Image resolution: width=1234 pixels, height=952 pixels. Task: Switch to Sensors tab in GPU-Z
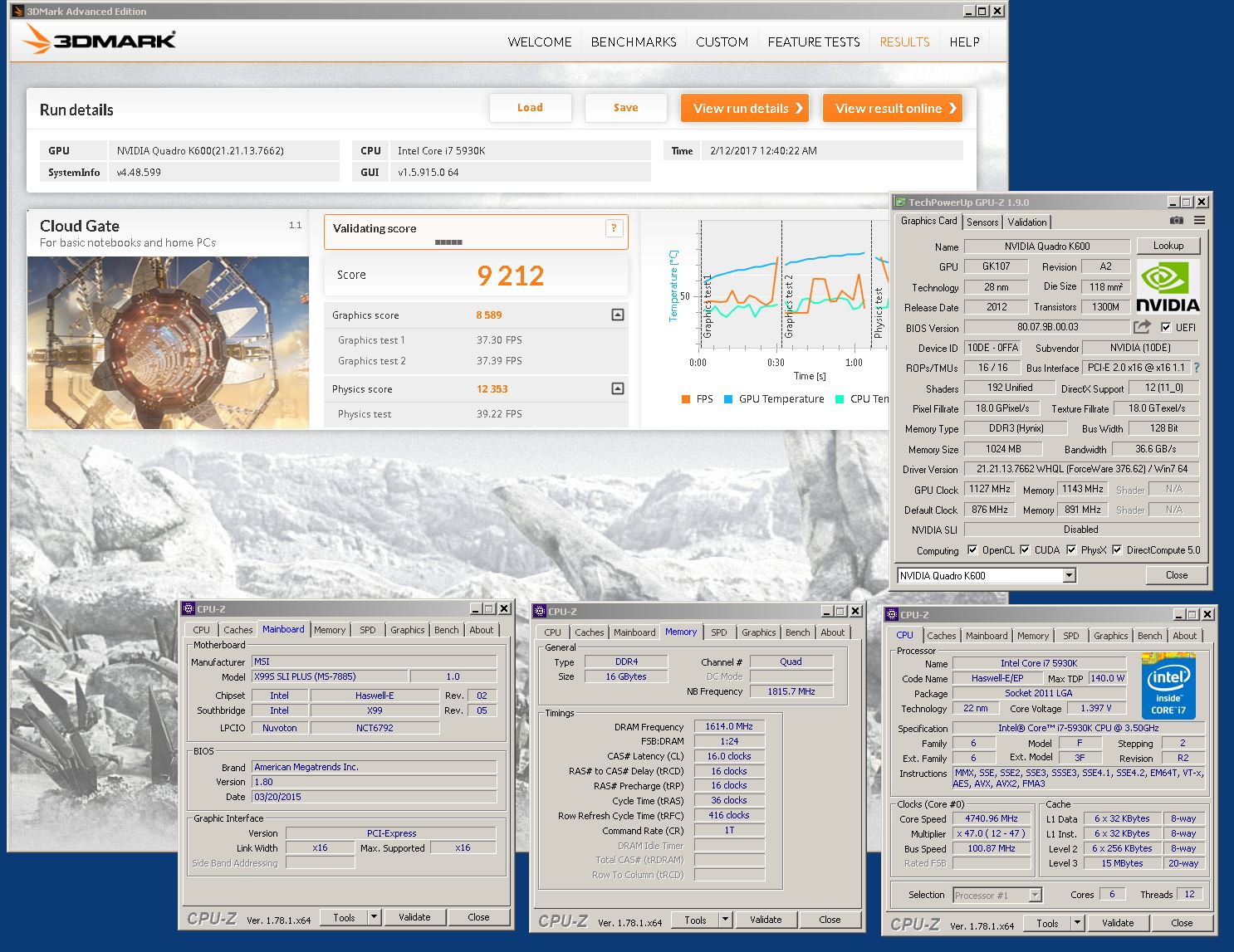(982, 222)
